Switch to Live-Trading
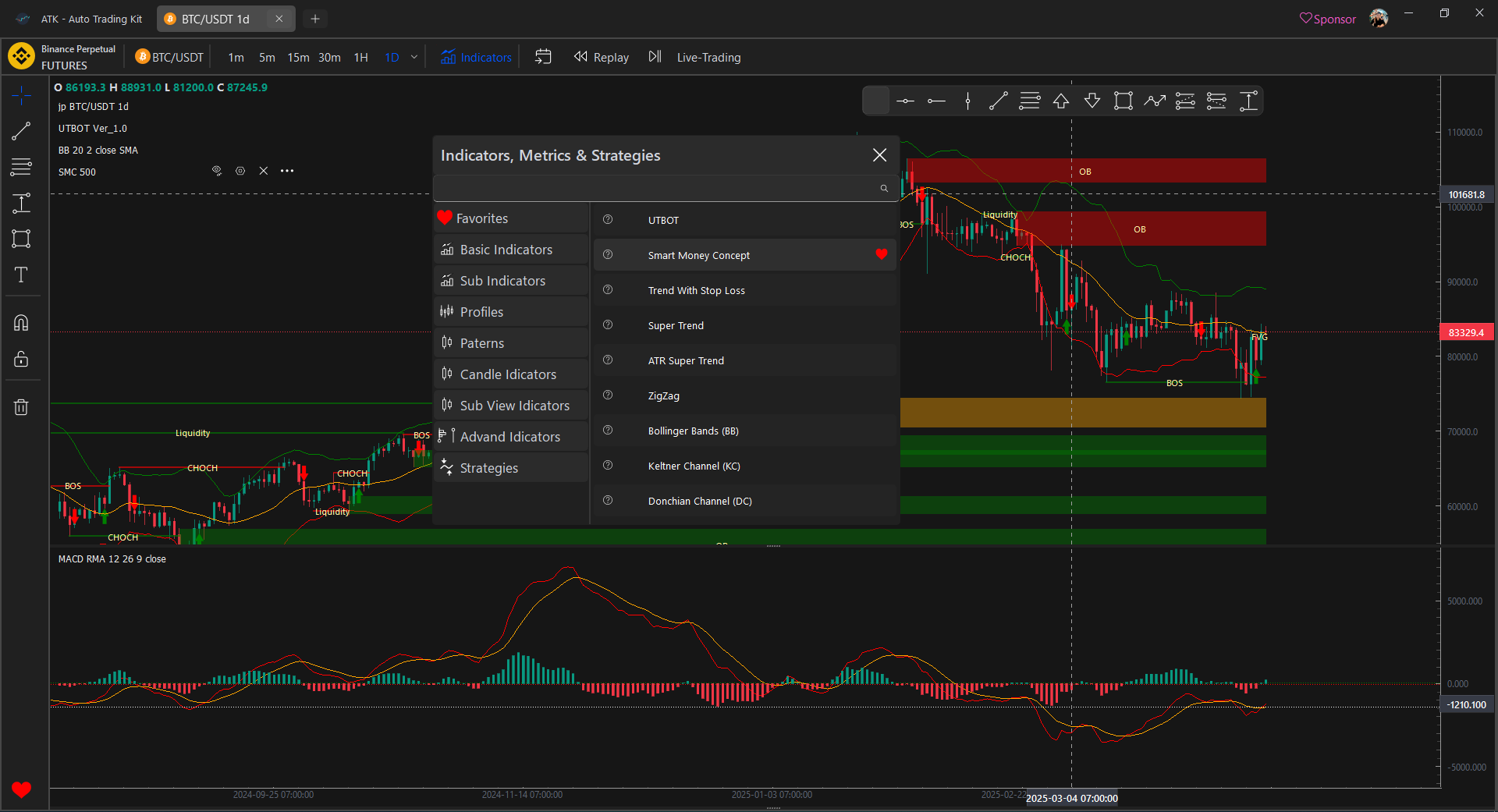1498x812 pixels. coord(708,57)
